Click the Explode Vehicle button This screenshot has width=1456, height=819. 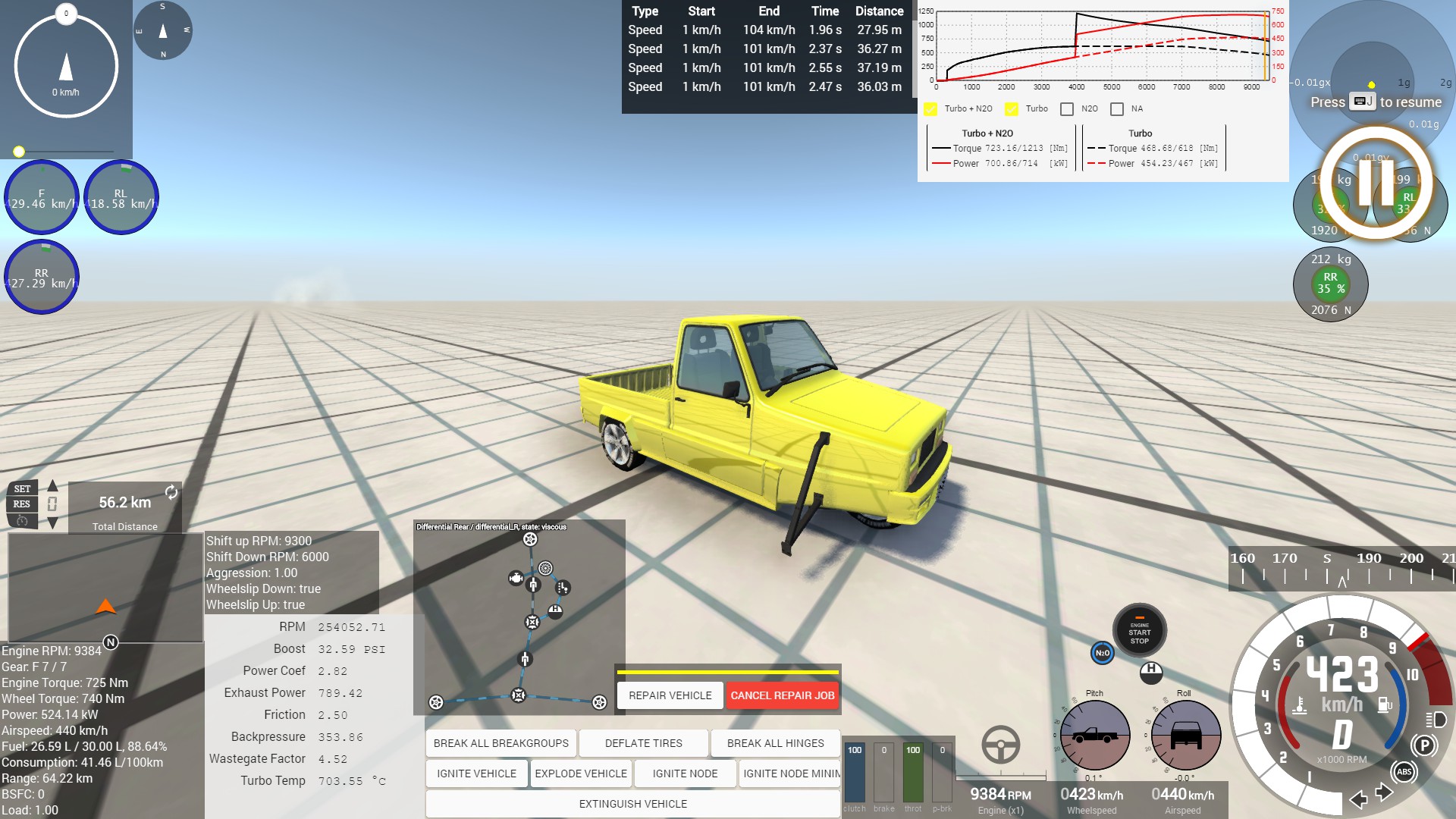(x=581, y=773)
